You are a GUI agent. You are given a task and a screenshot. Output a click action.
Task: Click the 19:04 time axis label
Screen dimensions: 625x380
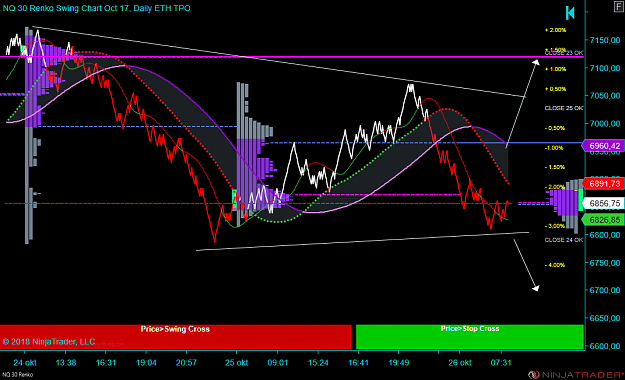click(x=146, y=363)
